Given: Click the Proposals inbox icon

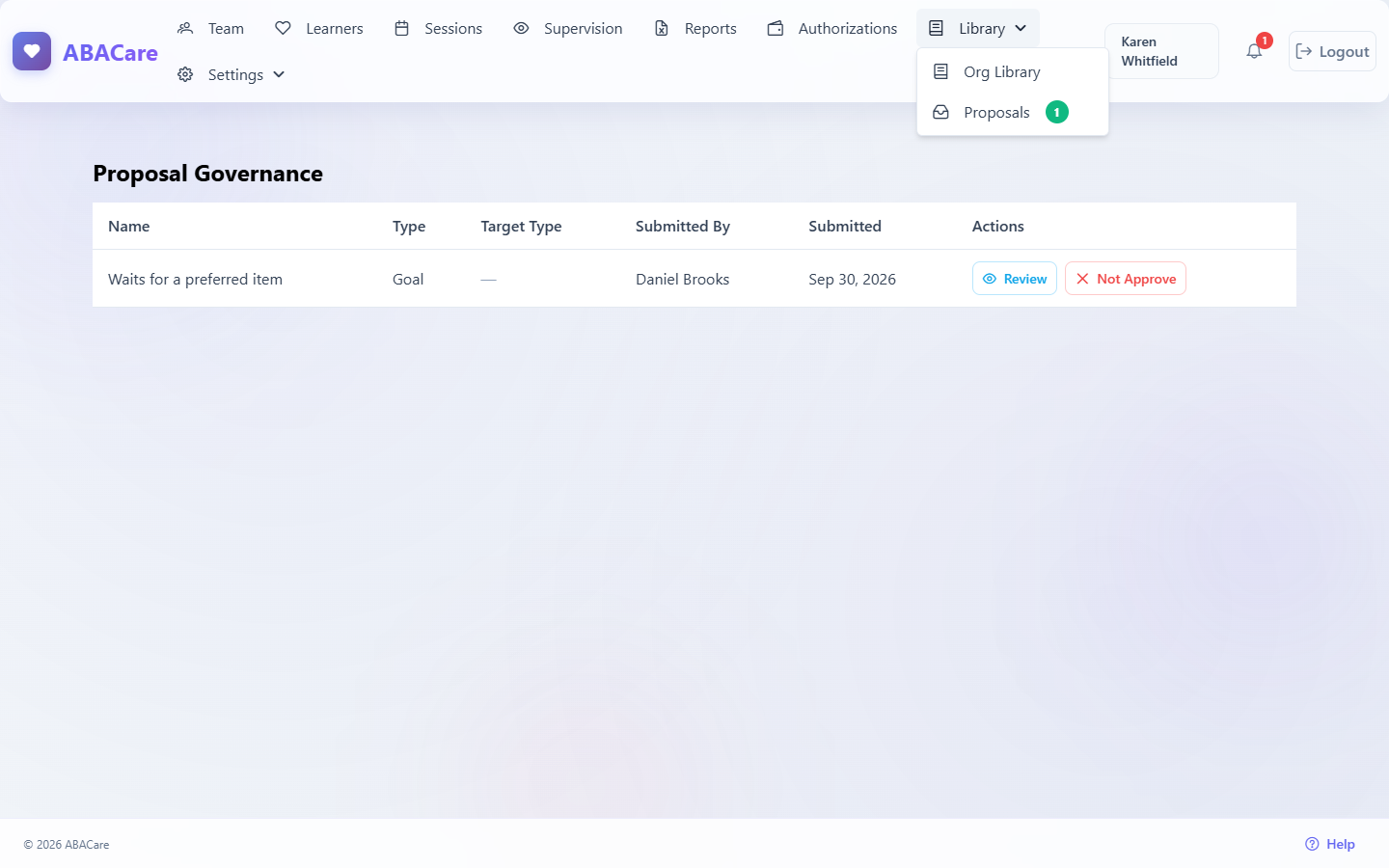Looking at the screenshot, I should click(x=940, y=112).
